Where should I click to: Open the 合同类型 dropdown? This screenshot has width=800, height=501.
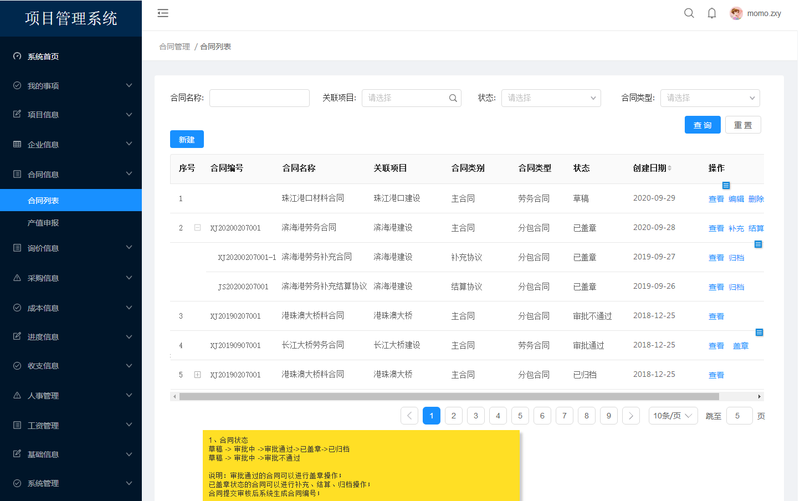pyautogui.click(x=710, y=98)
